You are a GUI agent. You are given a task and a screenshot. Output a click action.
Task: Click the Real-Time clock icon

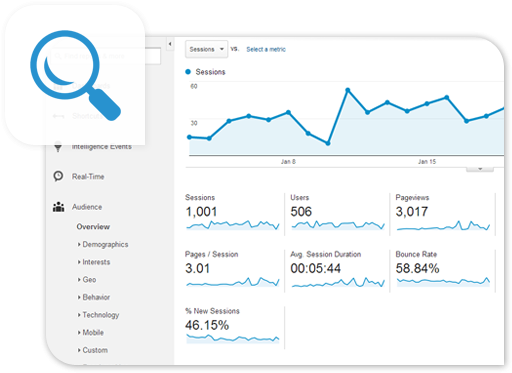point(58,176)
